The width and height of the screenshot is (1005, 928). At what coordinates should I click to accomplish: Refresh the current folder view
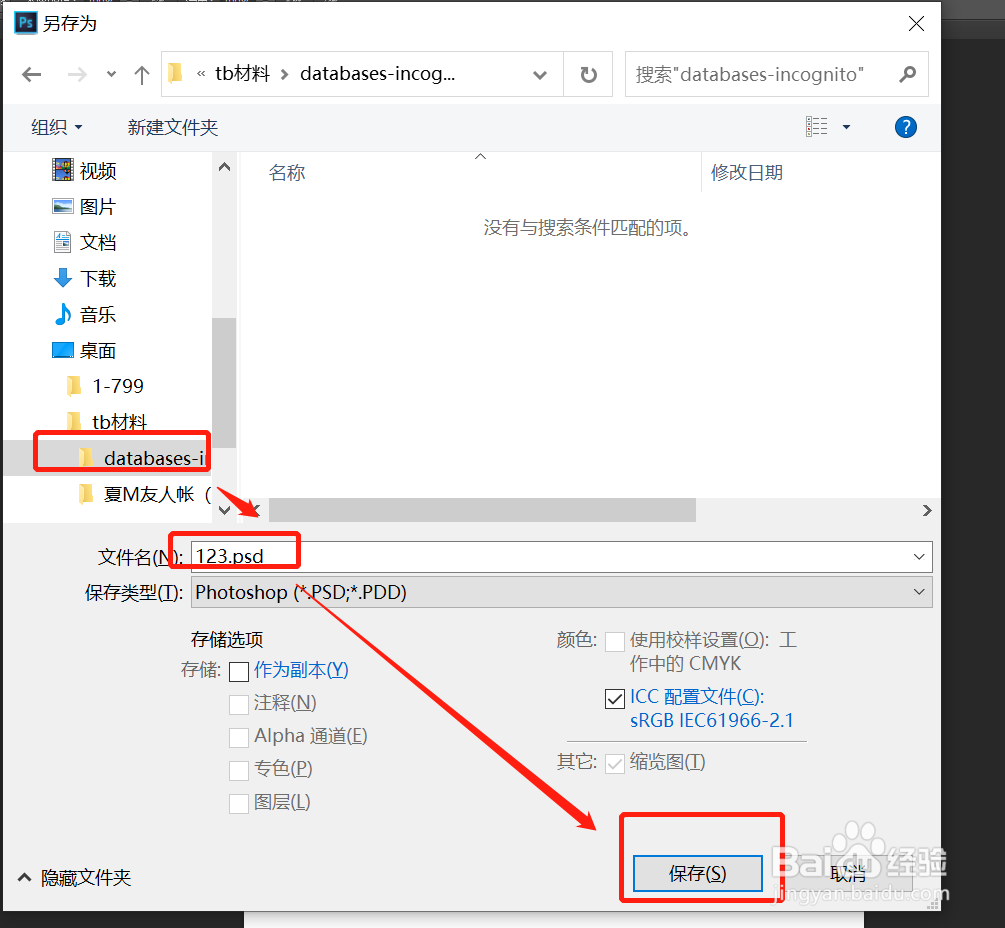[588, 73]
